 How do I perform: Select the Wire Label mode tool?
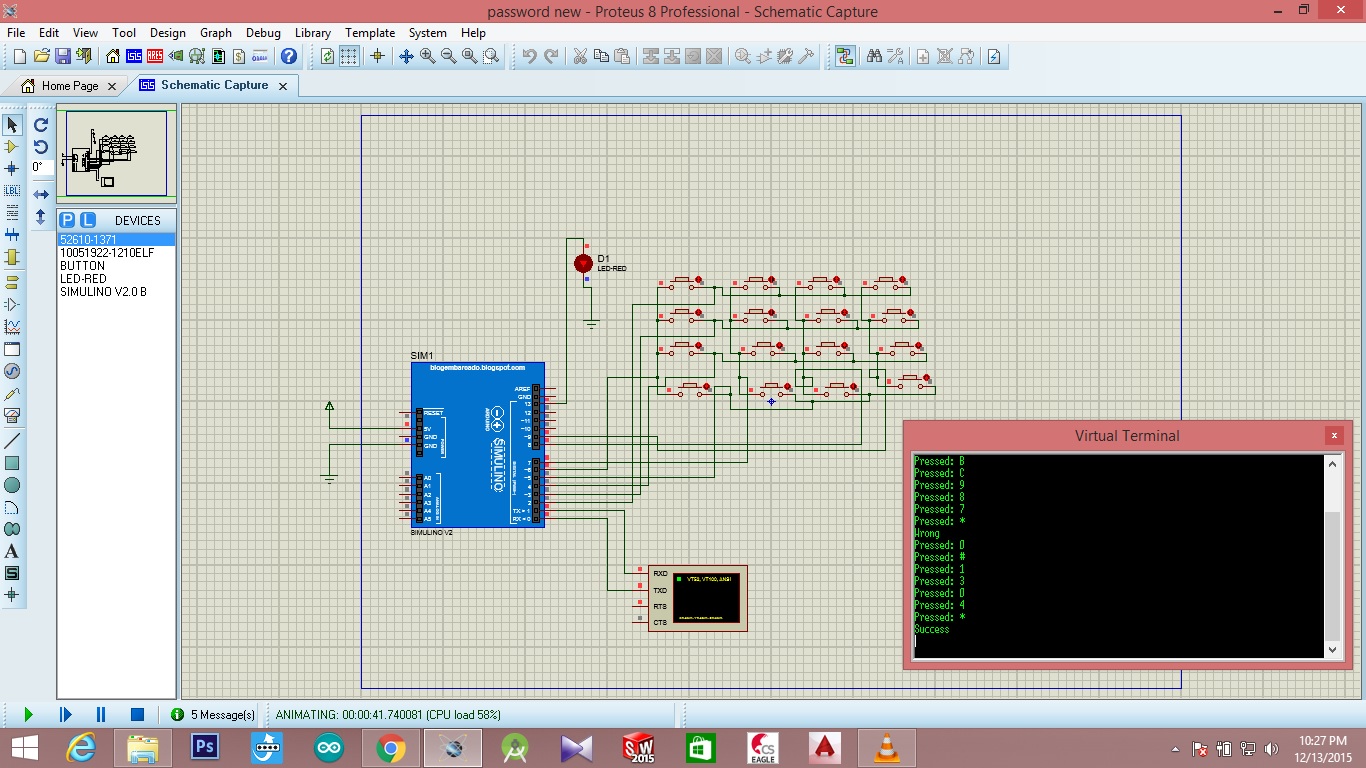point(12,190)
